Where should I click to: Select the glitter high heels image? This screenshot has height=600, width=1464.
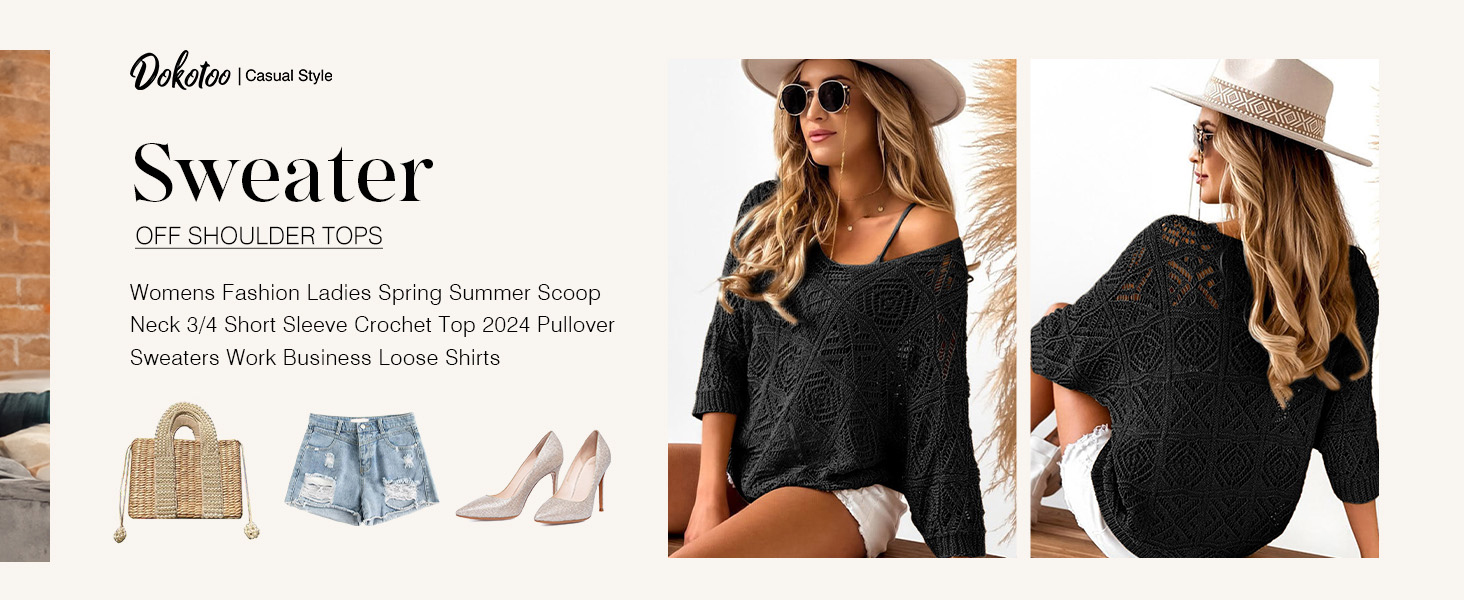(534, 477)
